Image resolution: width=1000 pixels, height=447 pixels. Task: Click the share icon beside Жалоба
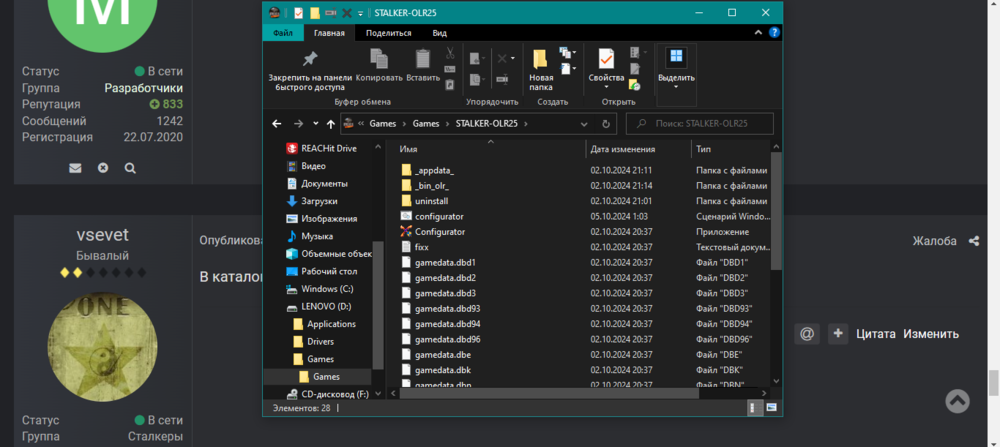pyautogui.click(x=973, y=241)
